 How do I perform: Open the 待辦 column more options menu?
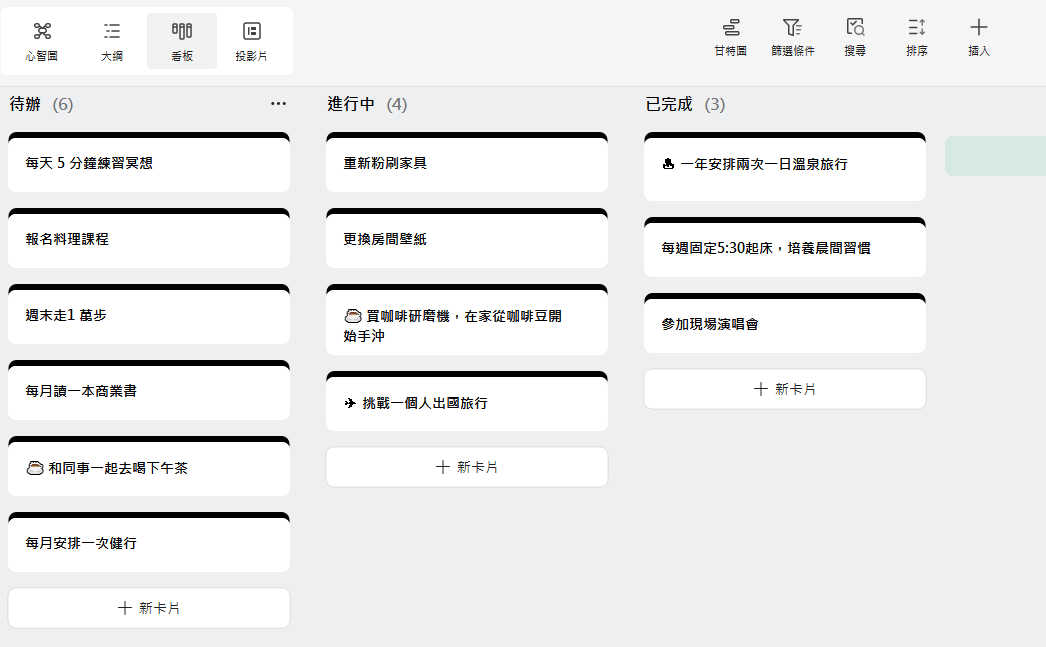(x=278, y=104)
